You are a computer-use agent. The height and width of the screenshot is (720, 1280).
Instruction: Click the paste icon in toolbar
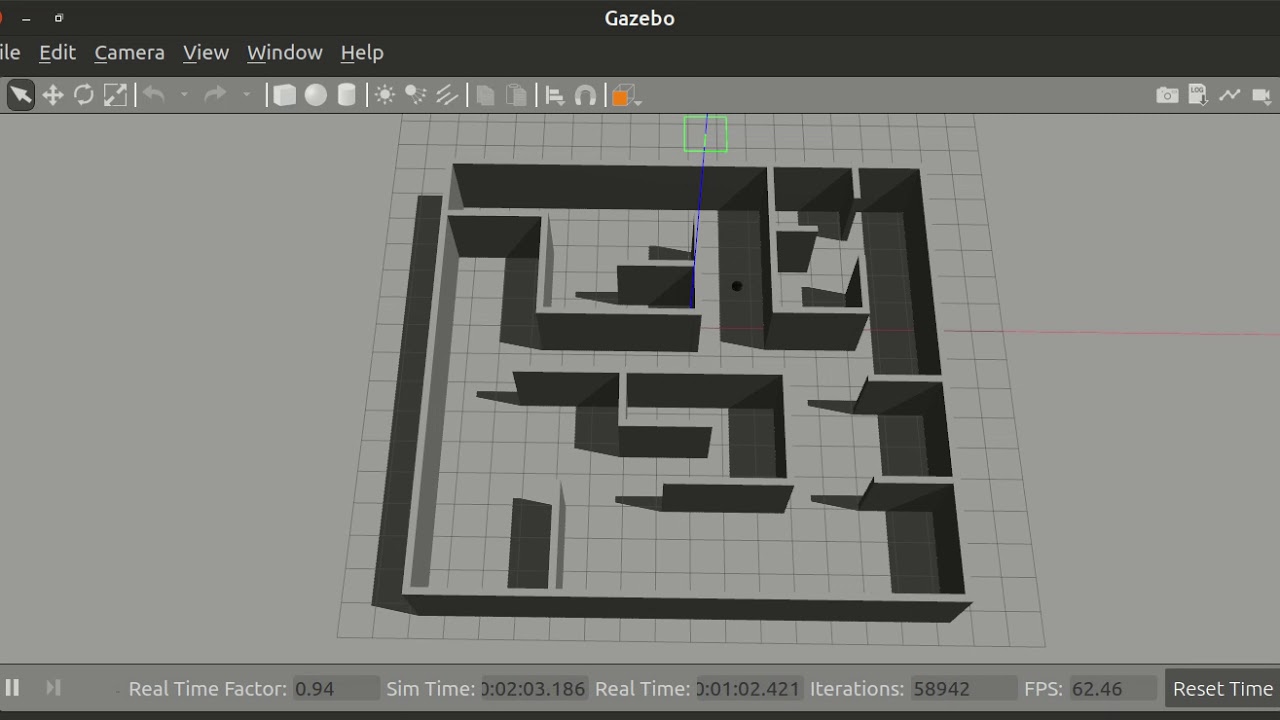tap(516, 95)
